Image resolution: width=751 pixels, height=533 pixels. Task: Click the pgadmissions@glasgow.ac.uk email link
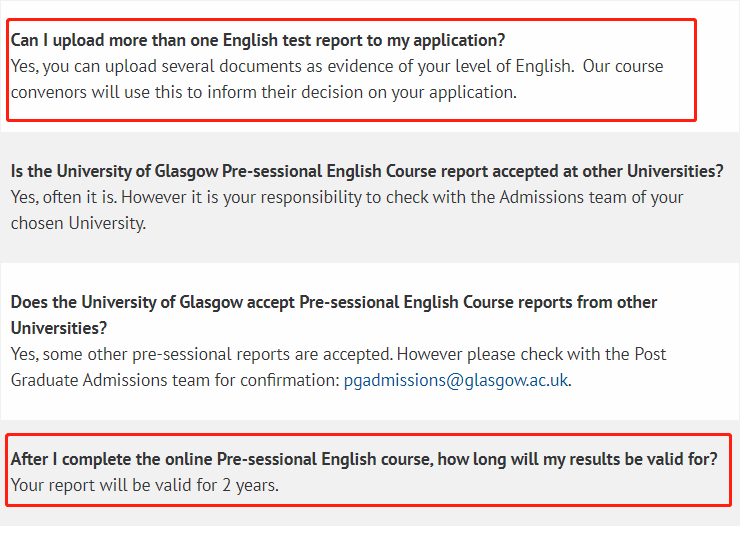click(456, 380)
